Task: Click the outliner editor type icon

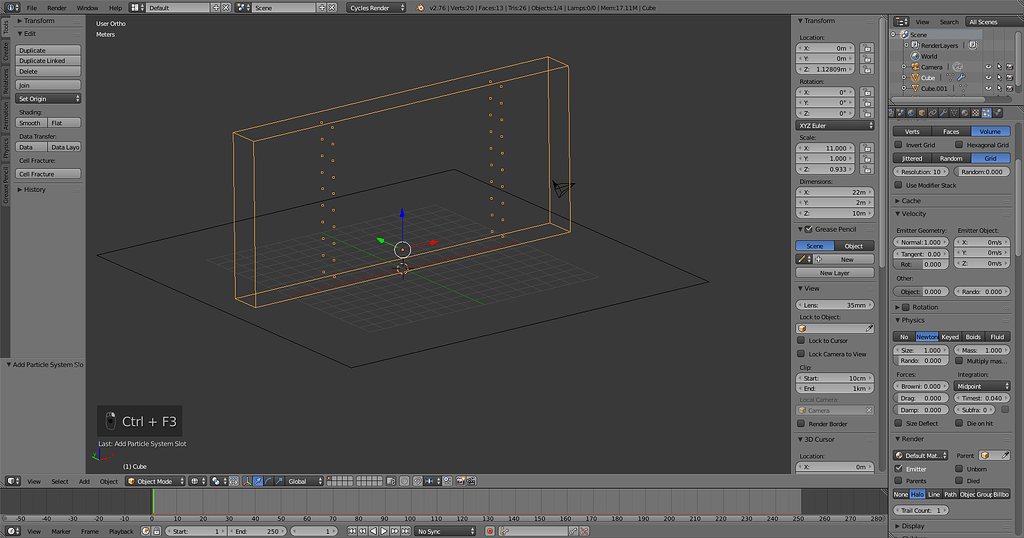Action: tap(901, 22)
